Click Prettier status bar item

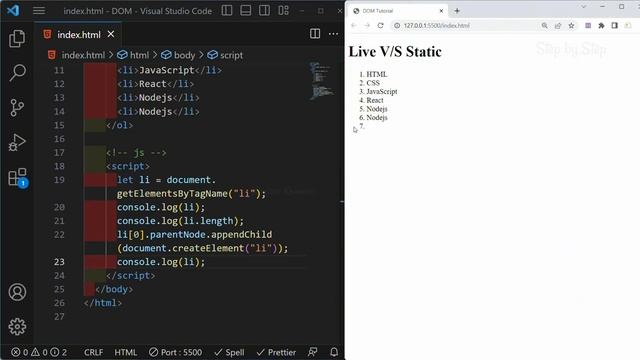pos(276,352)
